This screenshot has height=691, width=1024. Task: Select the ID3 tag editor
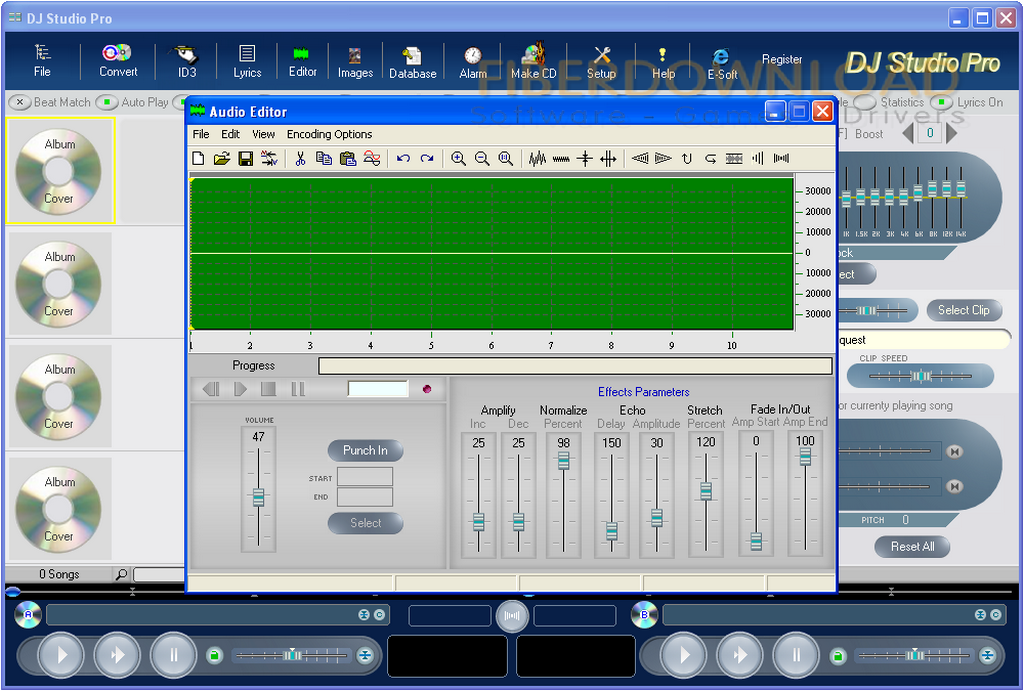tap(185, 60)
